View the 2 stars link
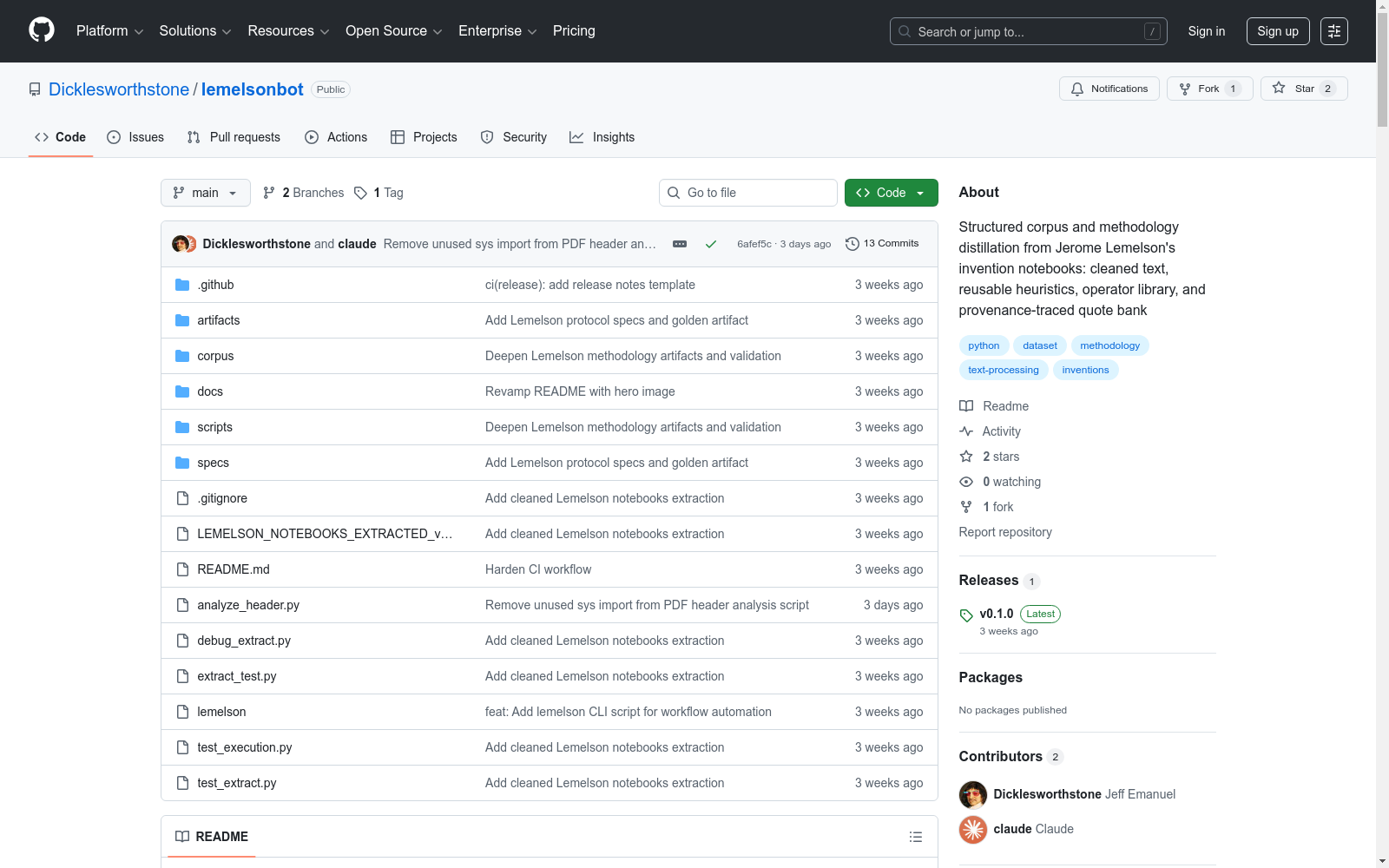Screen dimensions: 1389x868 point(990,457)
